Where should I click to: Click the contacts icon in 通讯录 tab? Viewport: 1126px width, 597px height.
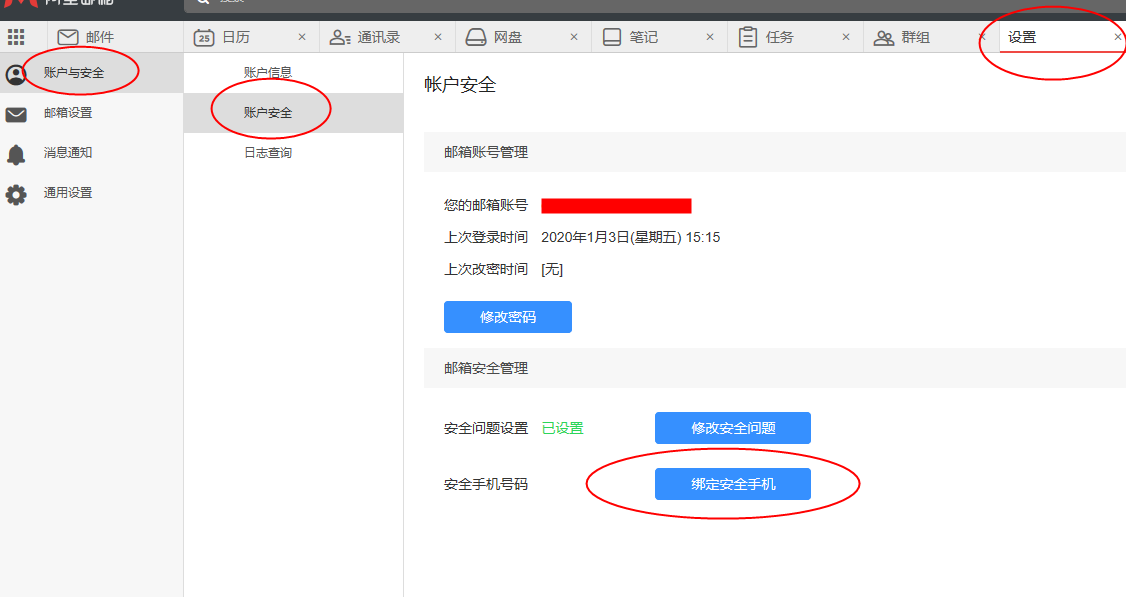tap(340, 37)
